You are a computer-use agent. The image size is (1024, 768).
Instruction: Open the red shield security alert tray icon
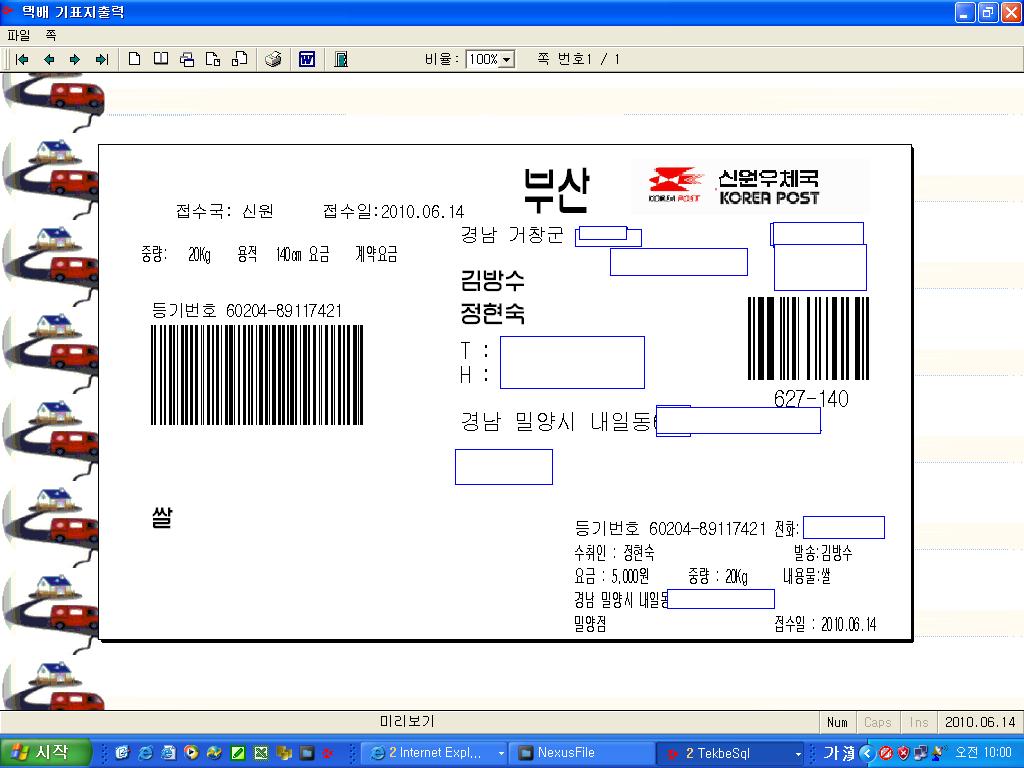pyautogui.click(x=903, y=753)
